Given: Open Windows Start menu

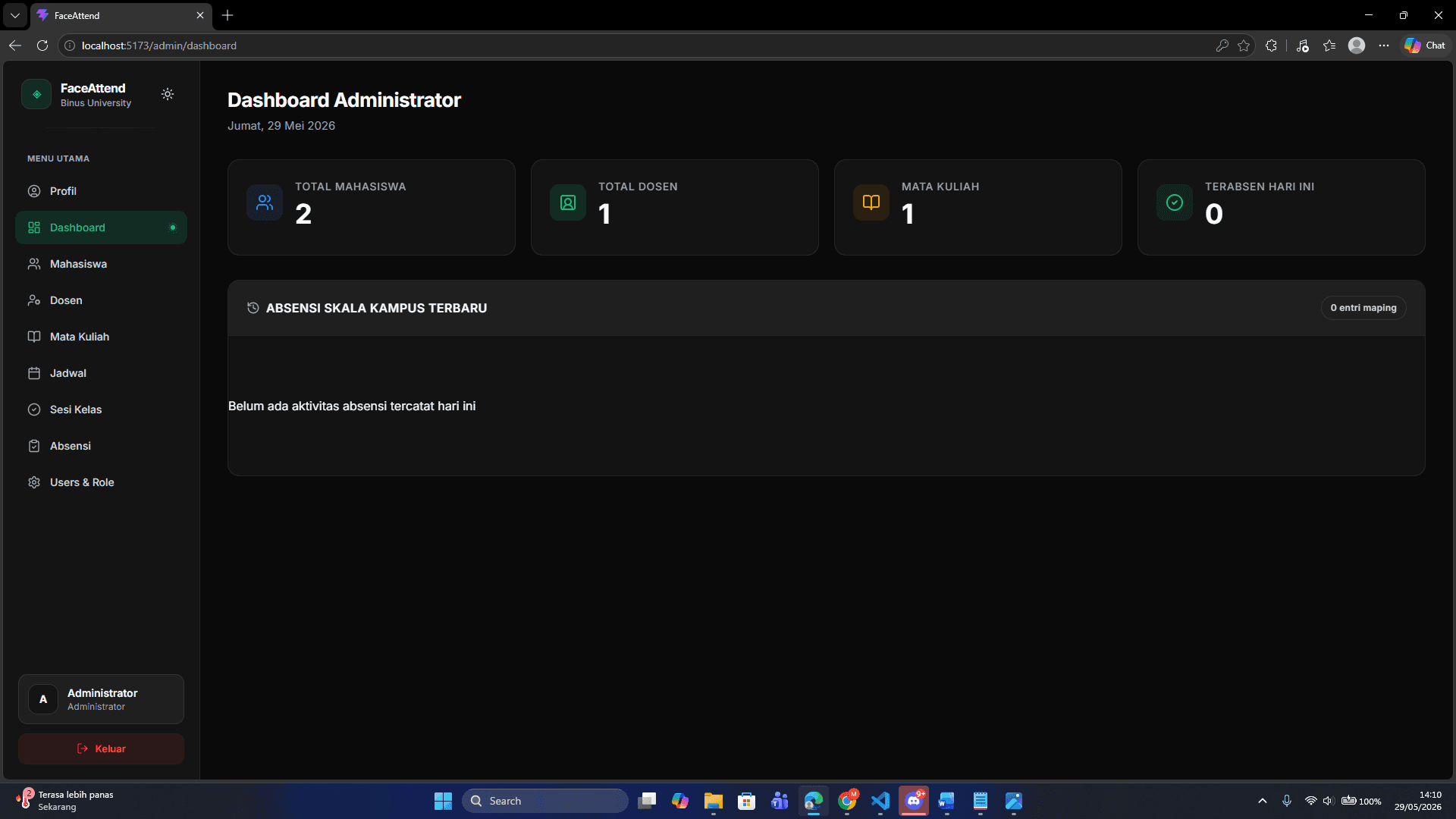Looking at the screenshot, I should tap(443, 801).
